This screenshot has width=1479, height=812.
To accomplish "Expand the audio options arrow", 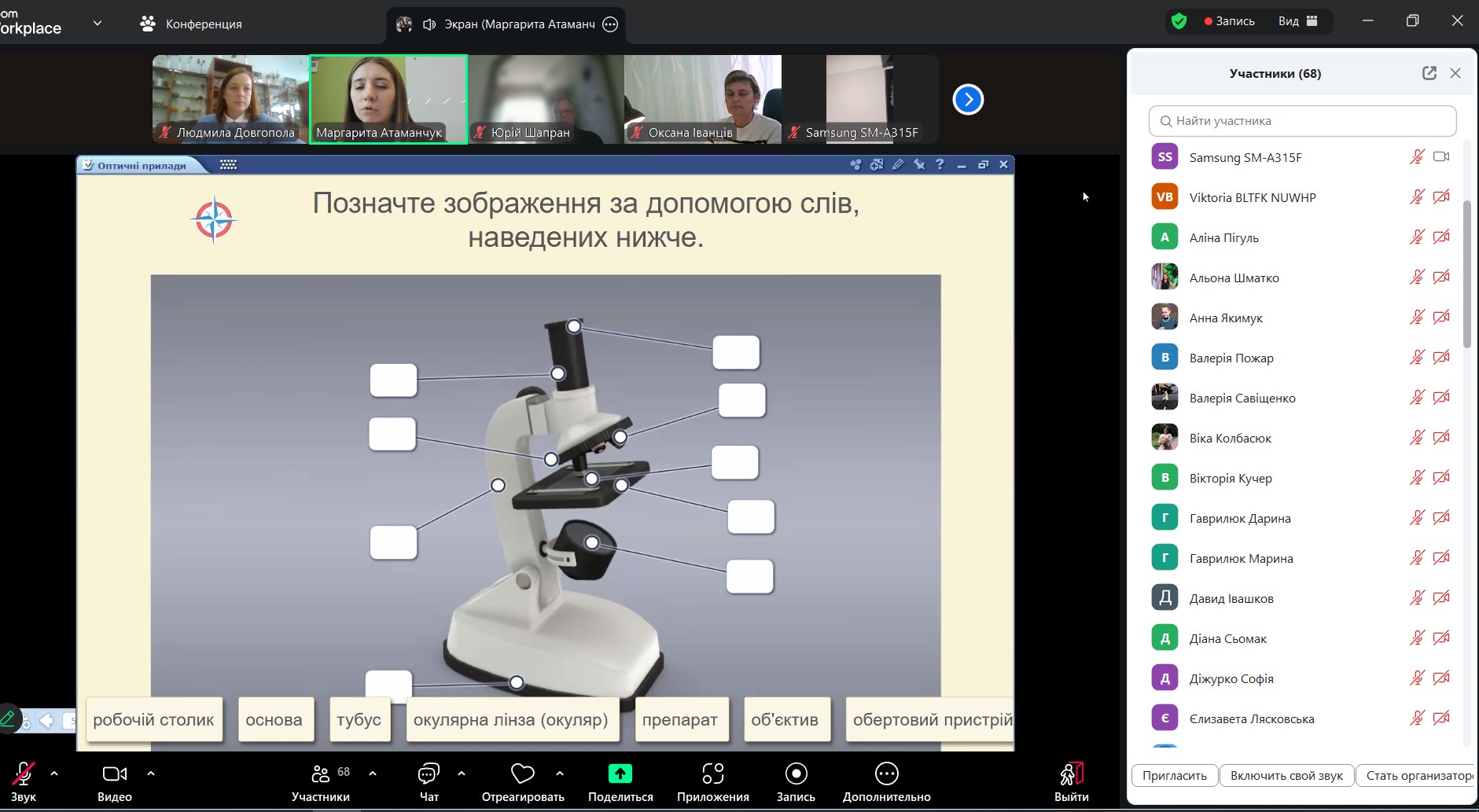I will pyautogui.click(x=54, y=773).
